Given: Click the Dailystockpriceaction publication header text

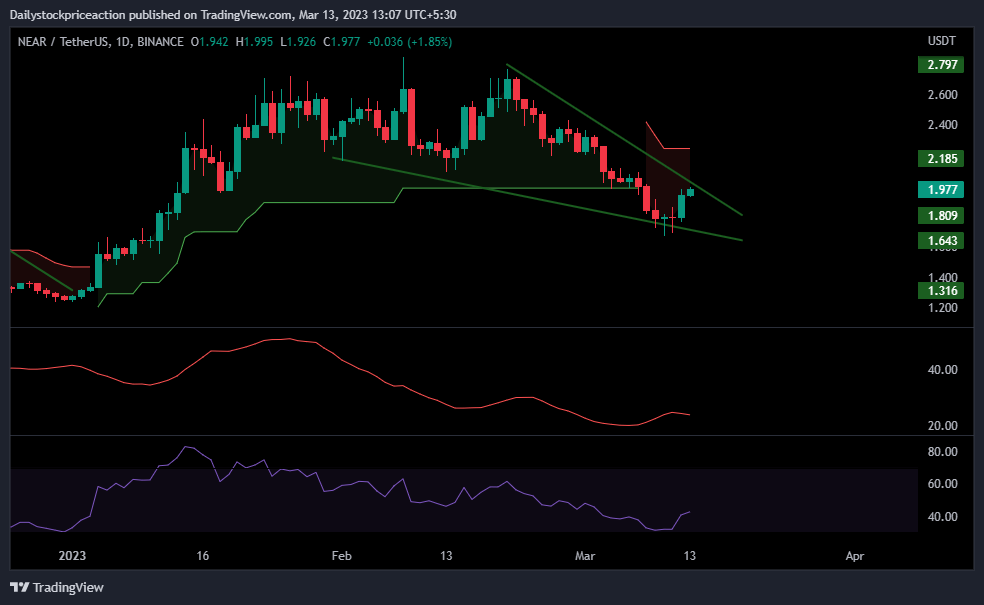Looking at the screenshot, I should (x=233, y=14).
